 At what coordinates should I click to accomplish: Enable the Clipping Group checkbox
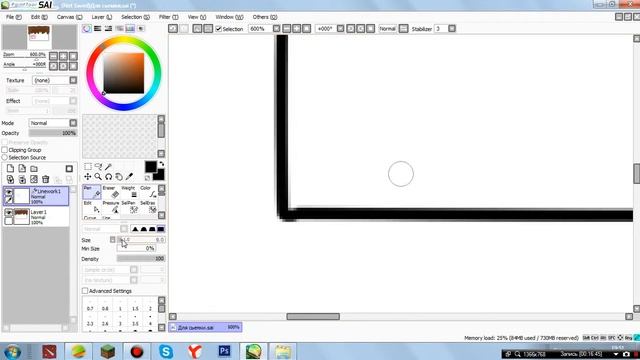tap(5, 150)
